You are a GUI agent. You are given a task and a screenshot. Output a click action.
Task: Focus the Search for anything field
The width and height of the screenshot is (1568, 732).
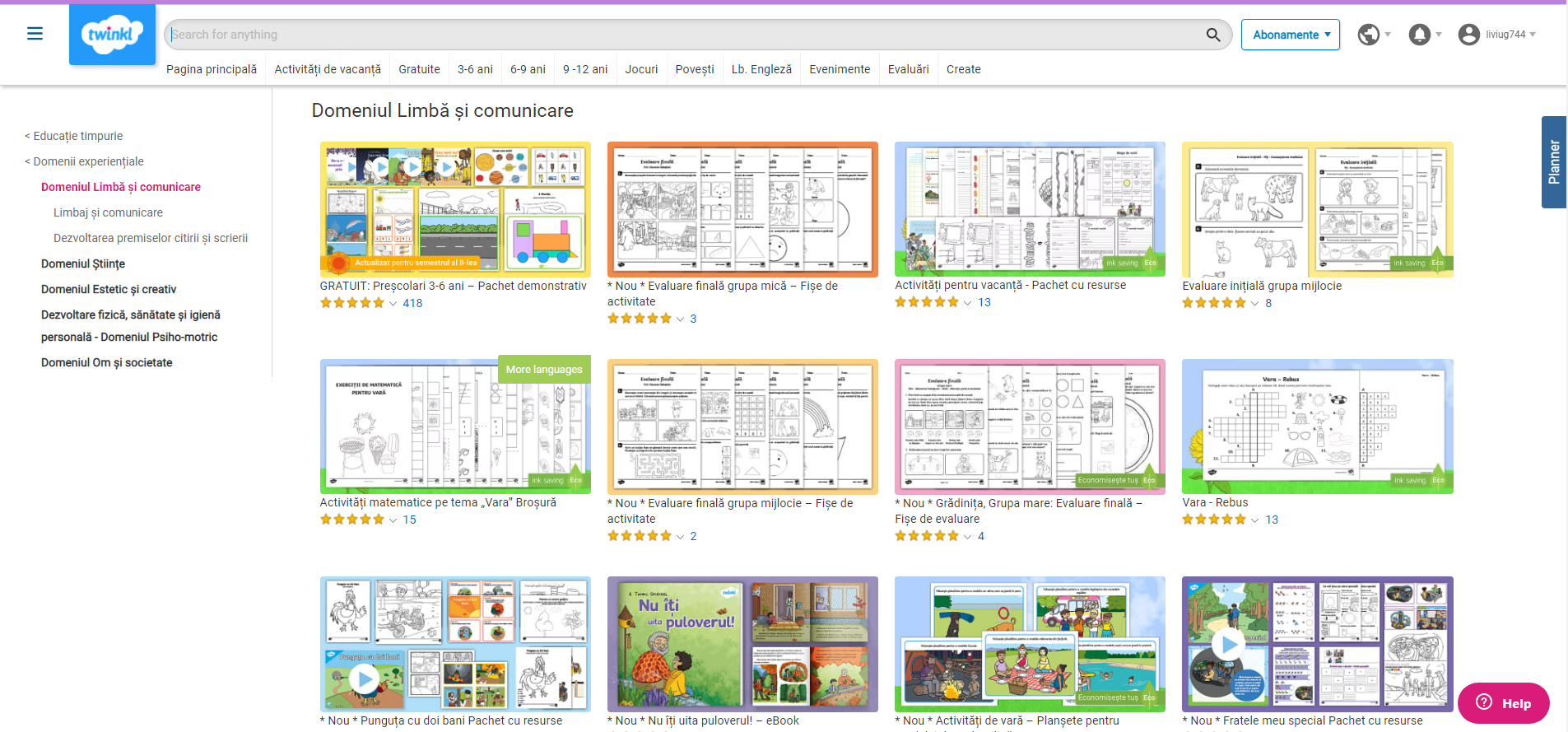pos(683,35)
